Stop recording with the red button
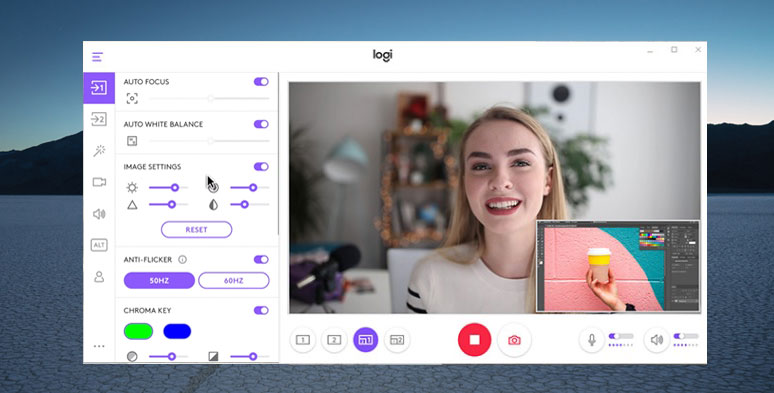Image resolution: width=774 pixels, height=393 pixels. click(474, 340)
